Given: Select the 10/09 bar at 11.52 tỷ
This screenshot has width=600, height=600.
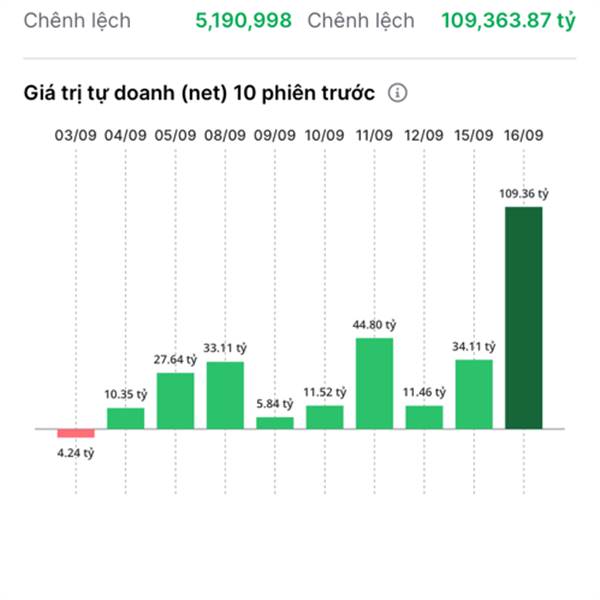Looking at the screenshot, I should [x=324, y=417].
